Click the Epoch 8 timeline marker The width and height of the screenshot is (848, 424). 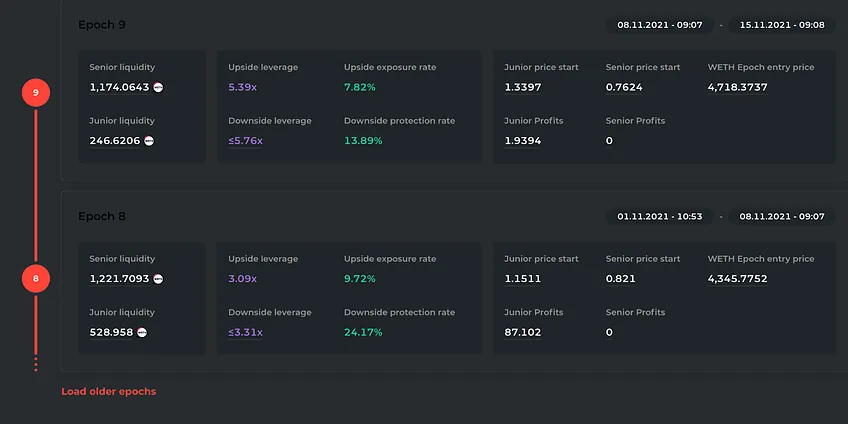(x=36, y=279)
